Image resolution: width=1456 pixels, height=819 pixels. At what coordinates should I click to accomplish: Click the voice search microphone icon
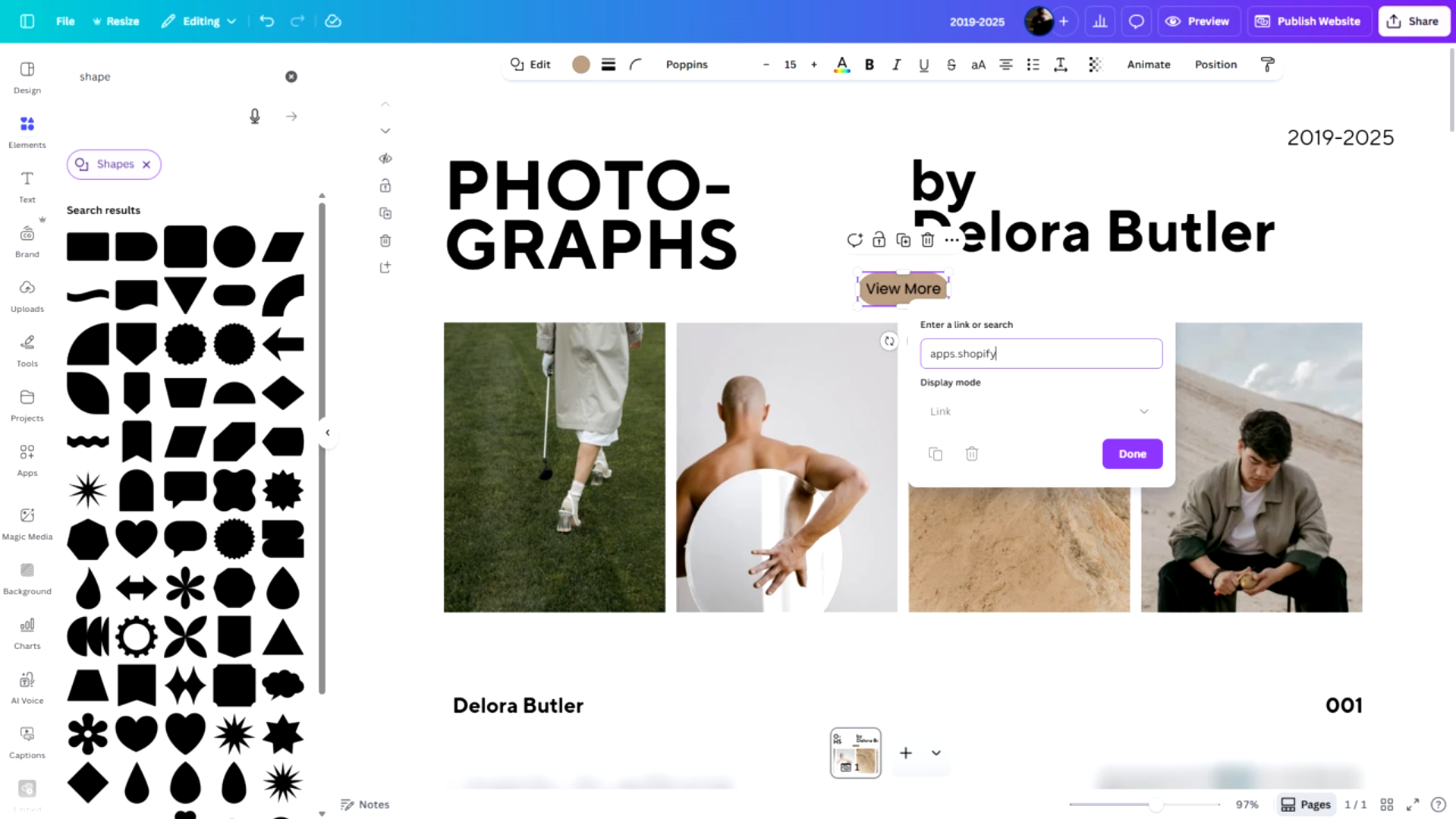pos(255,116)
